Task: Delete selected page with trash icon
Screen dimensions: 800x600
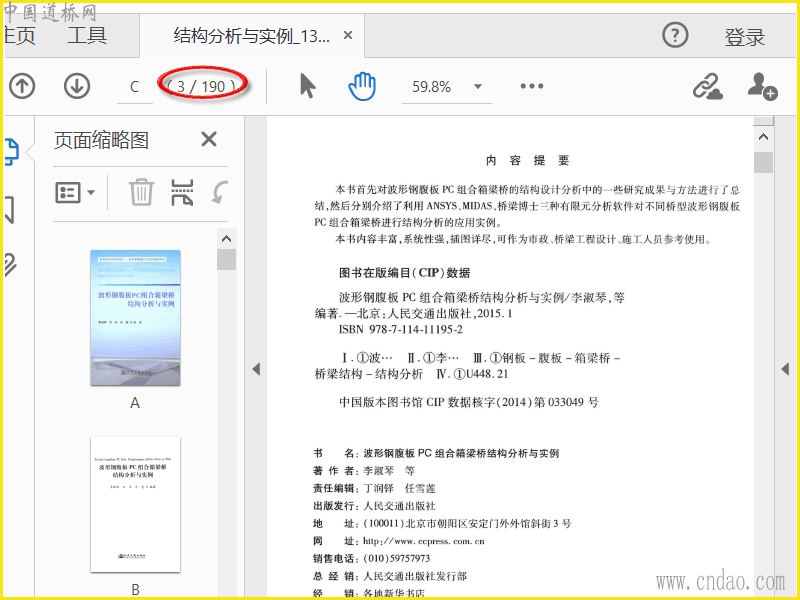Action: [141, 192]
